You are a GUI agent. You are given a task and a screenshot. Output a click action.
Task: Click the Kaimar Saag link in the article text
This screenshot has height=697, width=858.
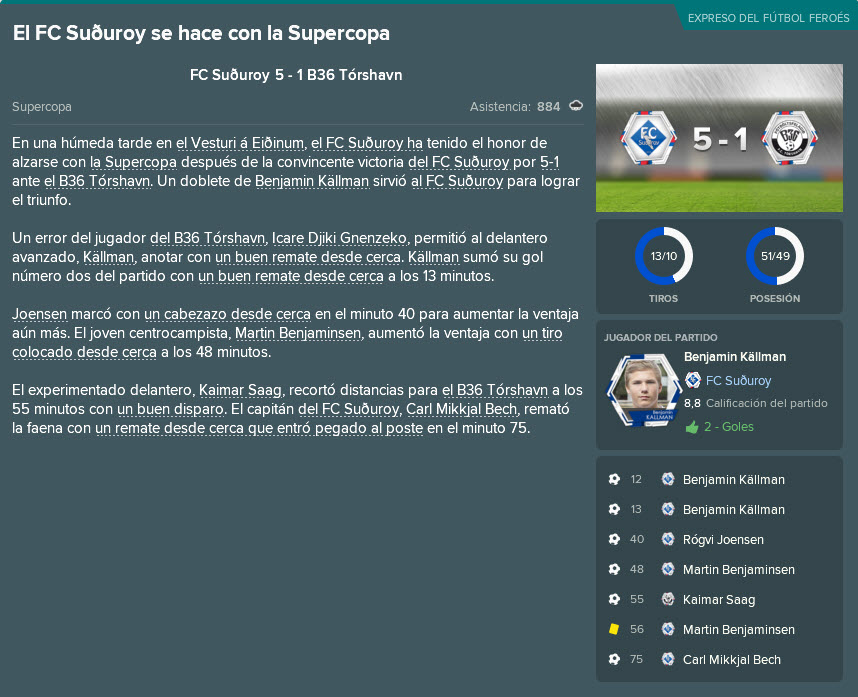pyautogui.click(x=240, y=390)
